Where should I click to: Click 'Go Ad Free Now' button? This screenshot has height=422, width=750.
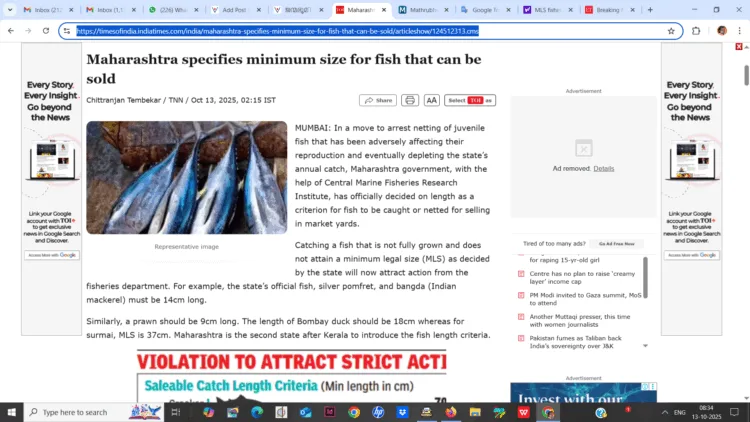click(x=617, y=244)
